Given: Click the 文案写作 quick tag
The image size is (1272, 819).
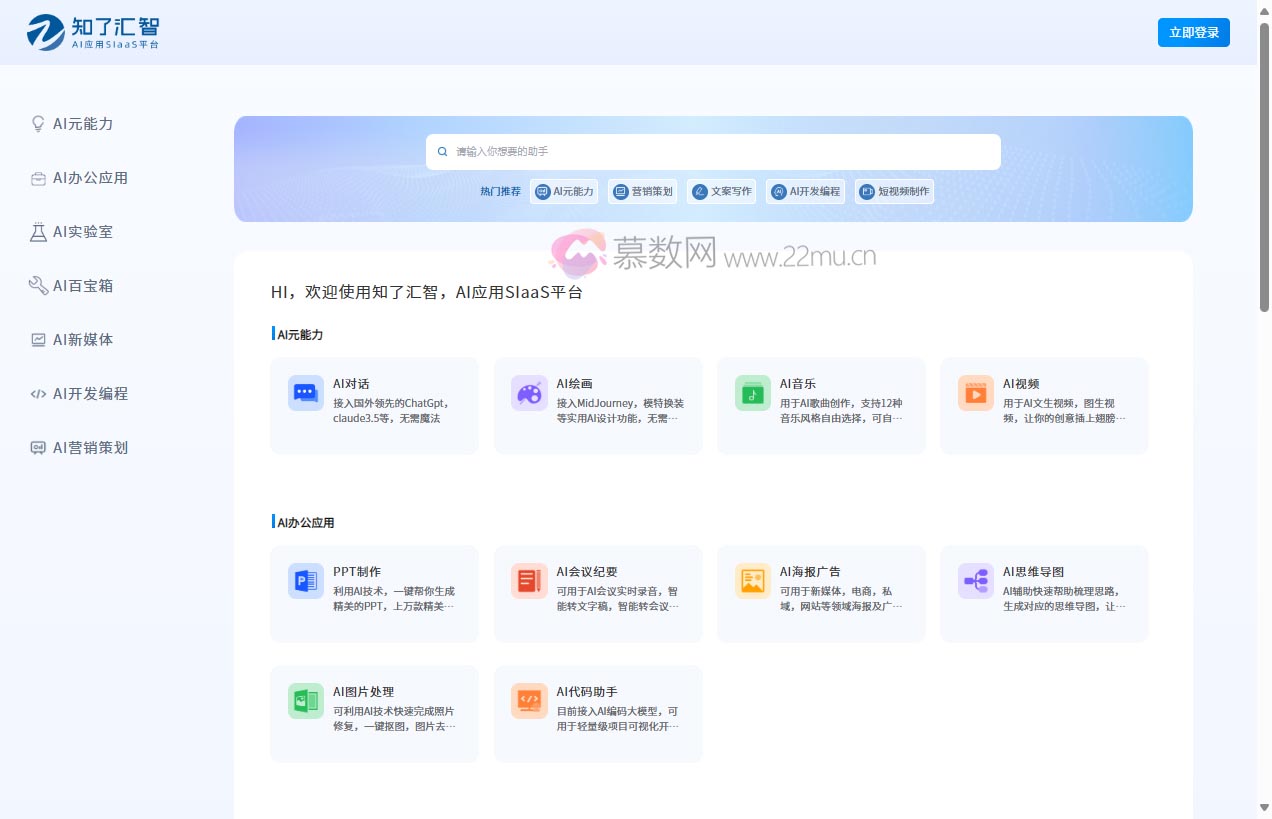Looking at the screenshot, I should pos(722,191).
